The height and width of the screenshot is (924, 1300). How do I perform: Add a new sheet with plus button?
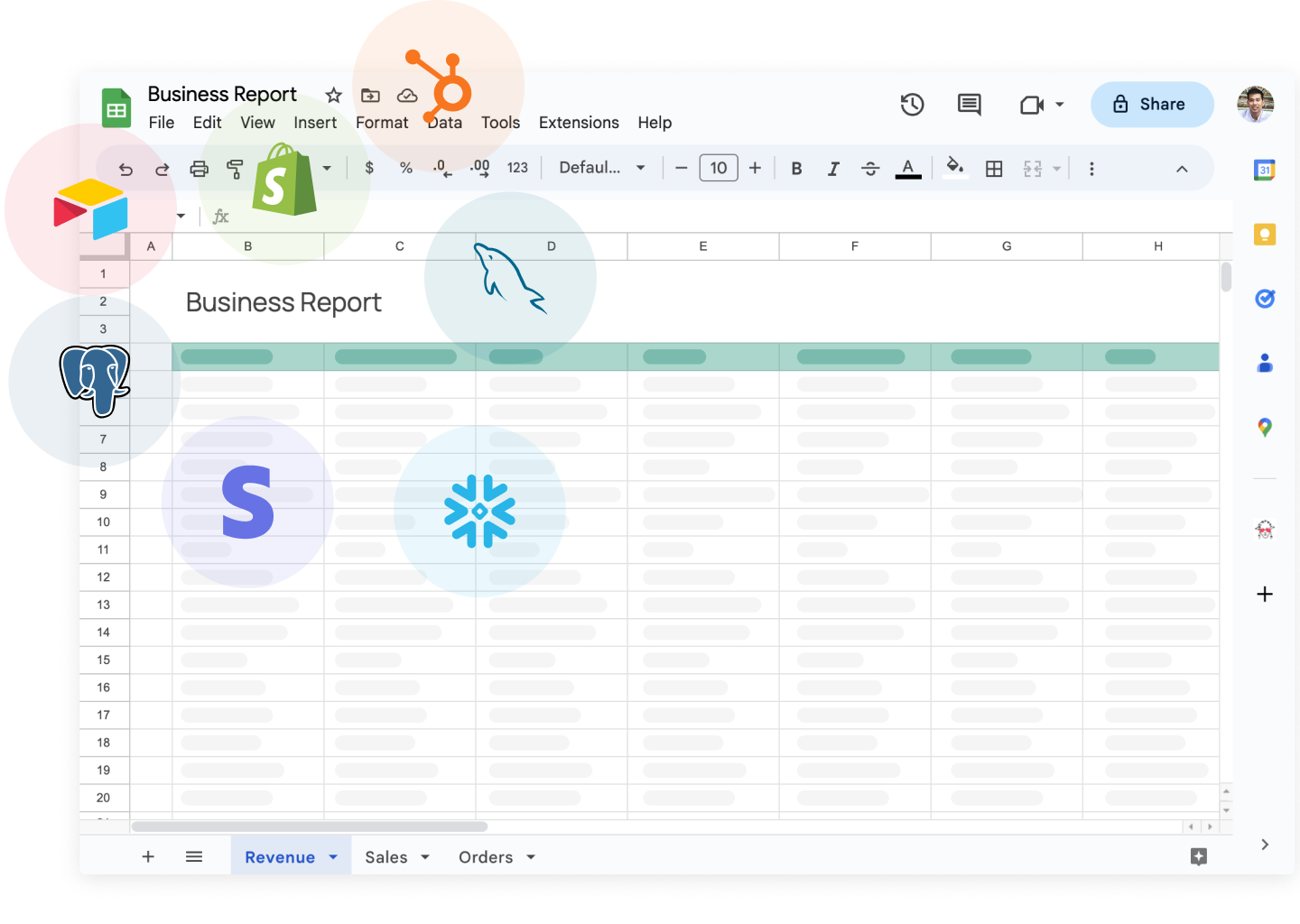148,856
